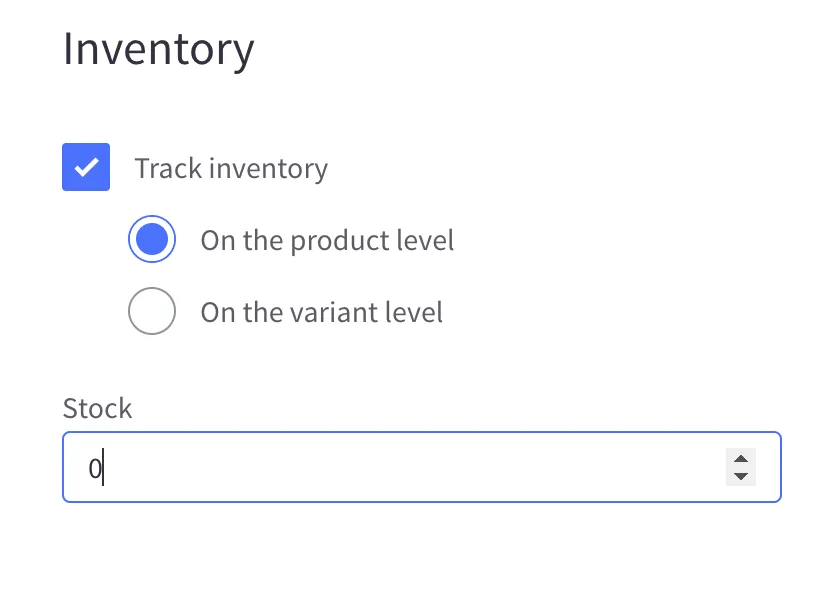814x602 pixels.
Task: Click the 0 value in the Stock field
Action: click(x=94, y=467)
